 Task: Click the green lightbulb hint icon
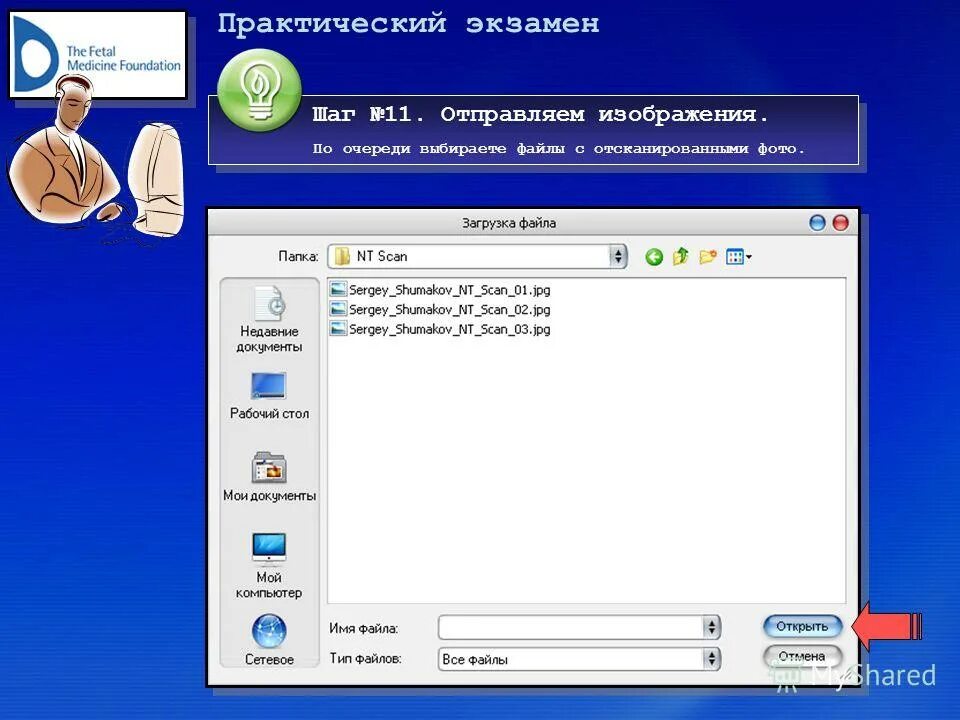click(x=260, y=90)
